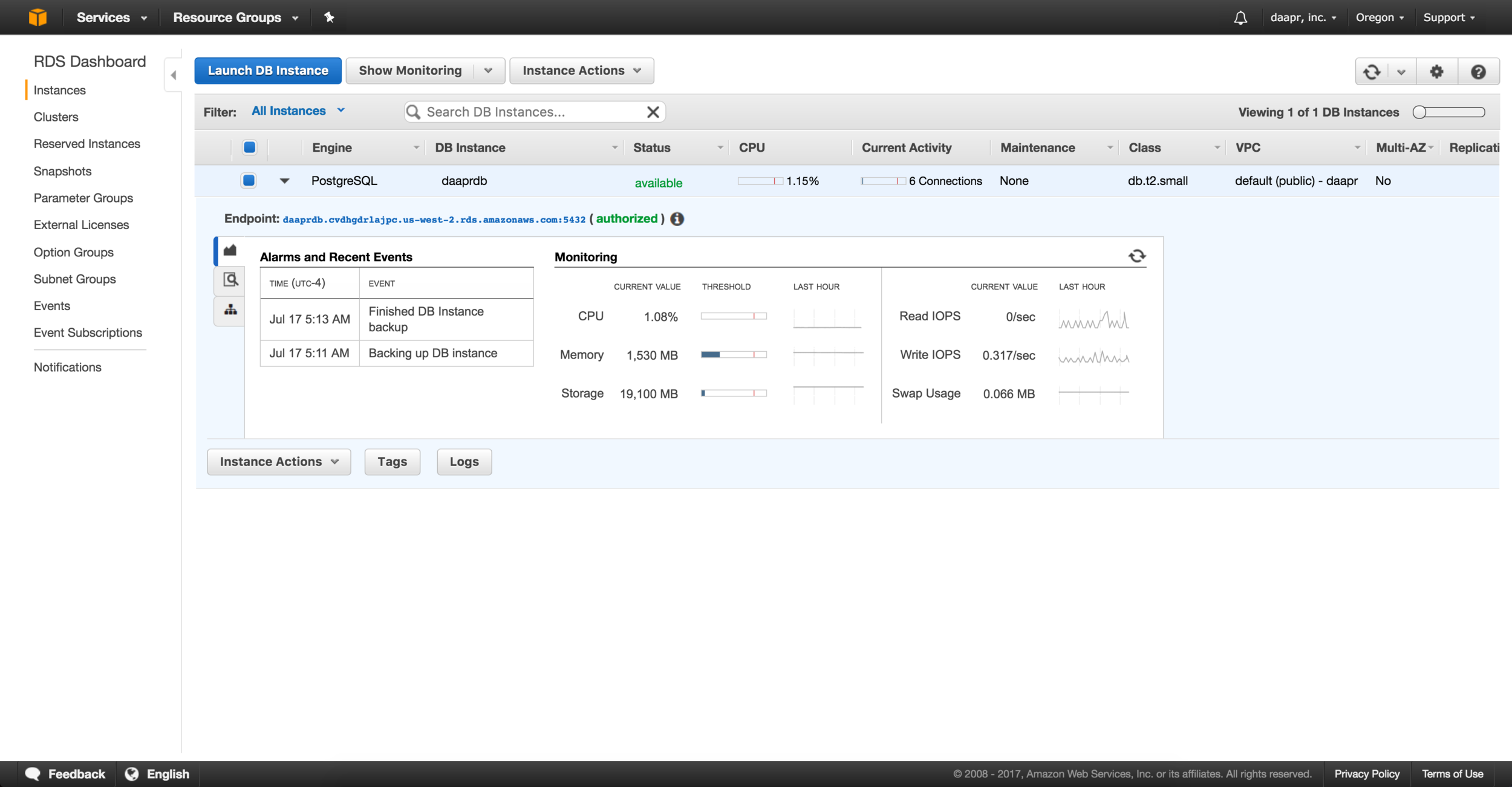Collapse the daaprdb row details triangle
This screenshot has width=1512, height=787.
coord(284,181)
